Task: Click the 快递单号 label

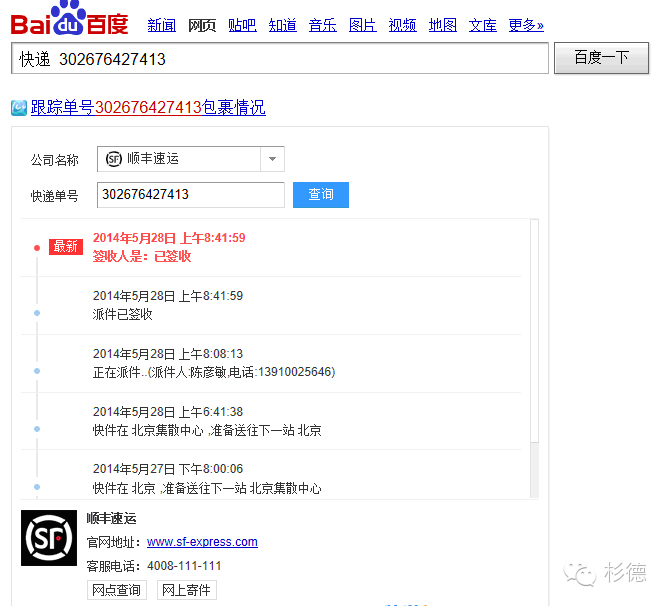Action: [54, 196]
